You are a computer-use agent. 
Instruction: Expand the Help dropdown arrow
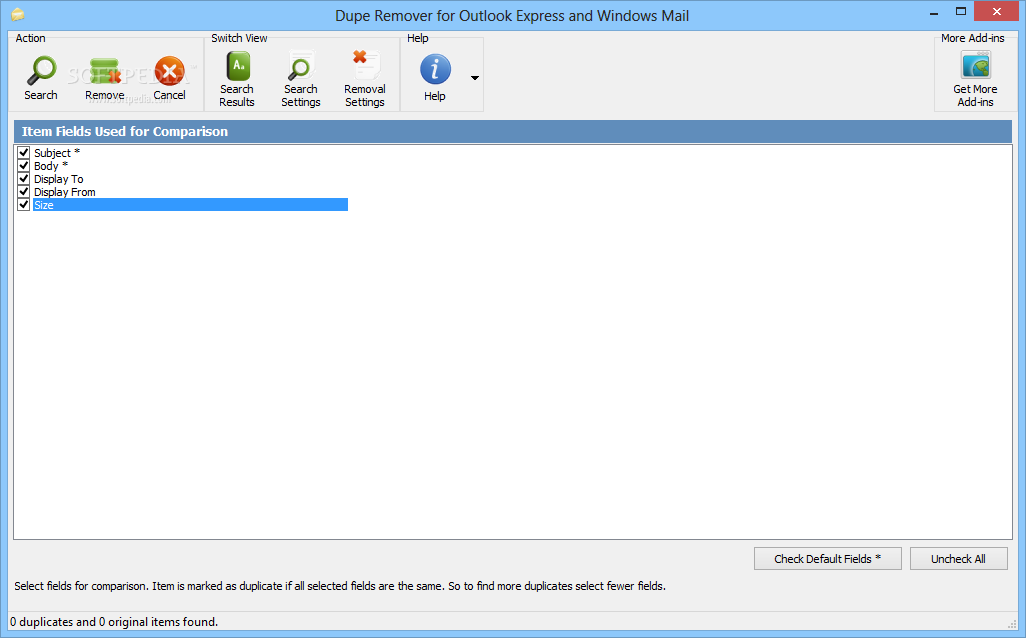click(475, 78)
